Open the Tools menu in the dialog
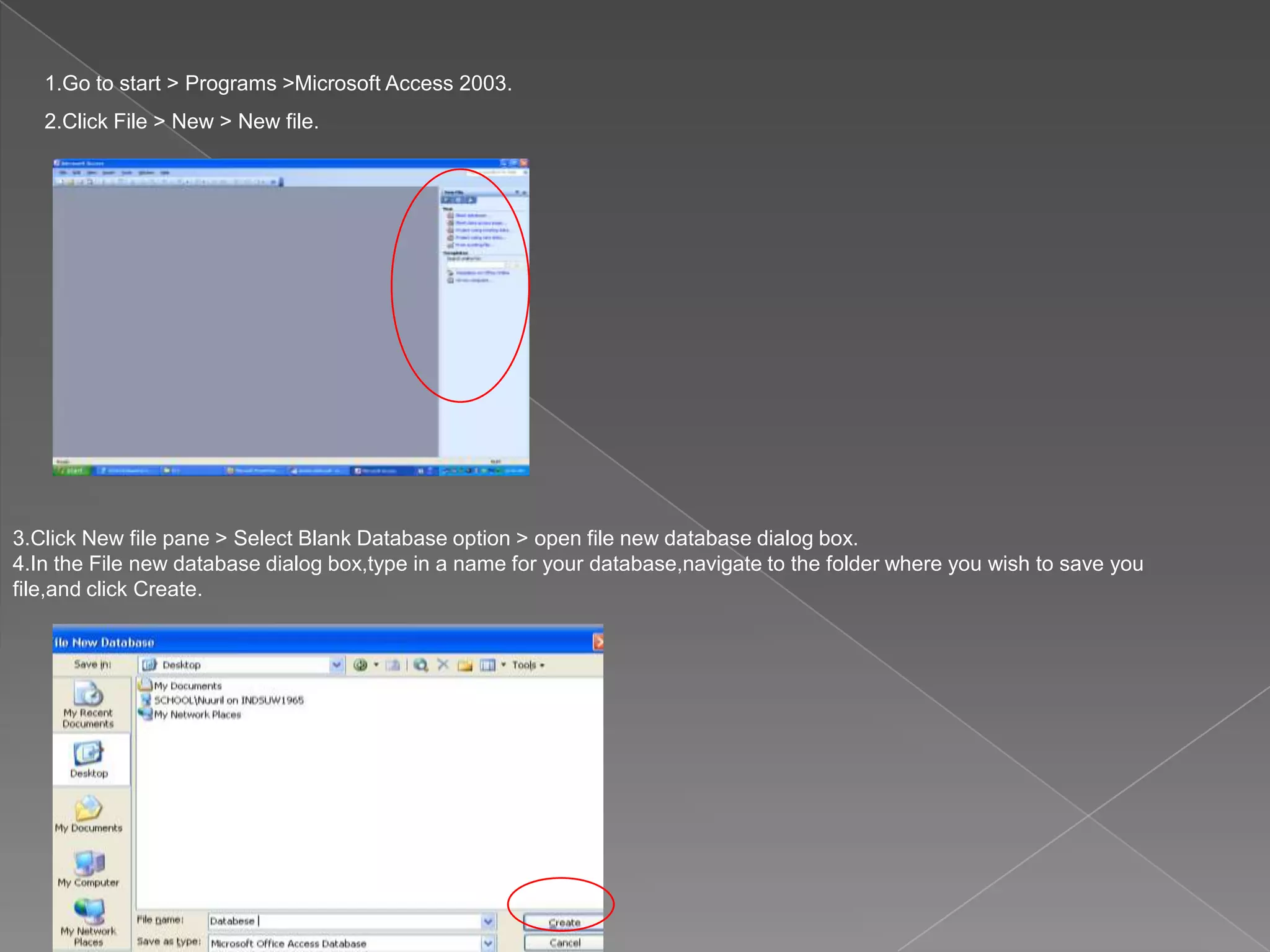 528,665
